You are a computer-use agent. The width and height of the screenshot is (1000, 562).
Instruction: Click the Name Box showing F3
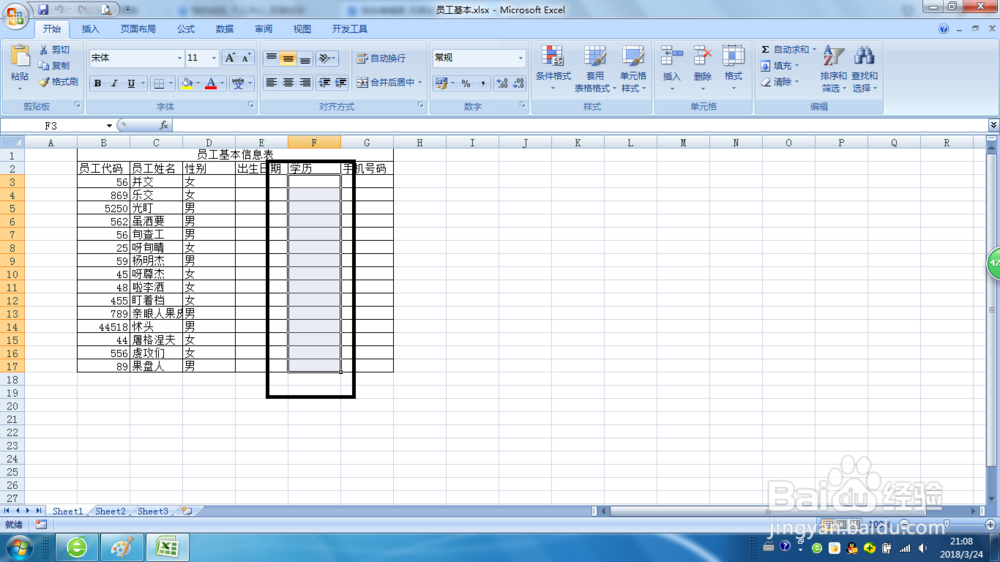point(51,126)
